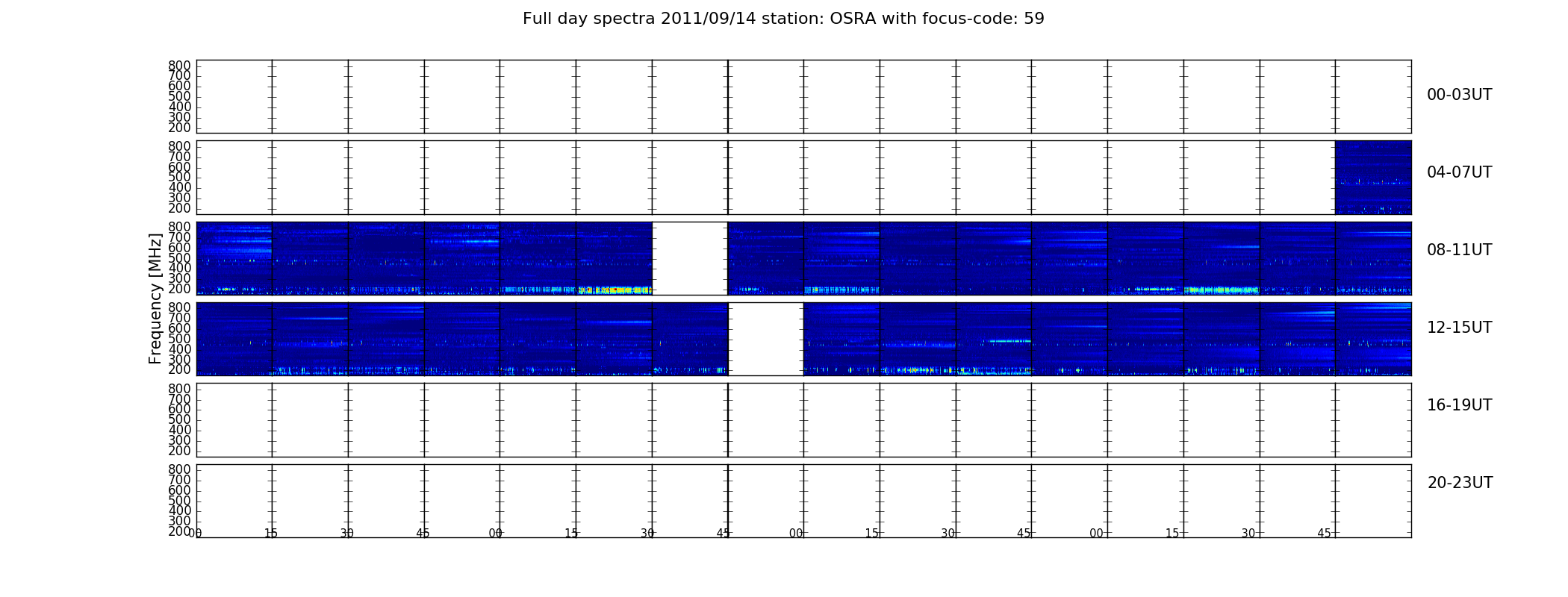Click the '800' tick label of the 12-15UT row
The image size is (1568, 597).
pos(179,307)
